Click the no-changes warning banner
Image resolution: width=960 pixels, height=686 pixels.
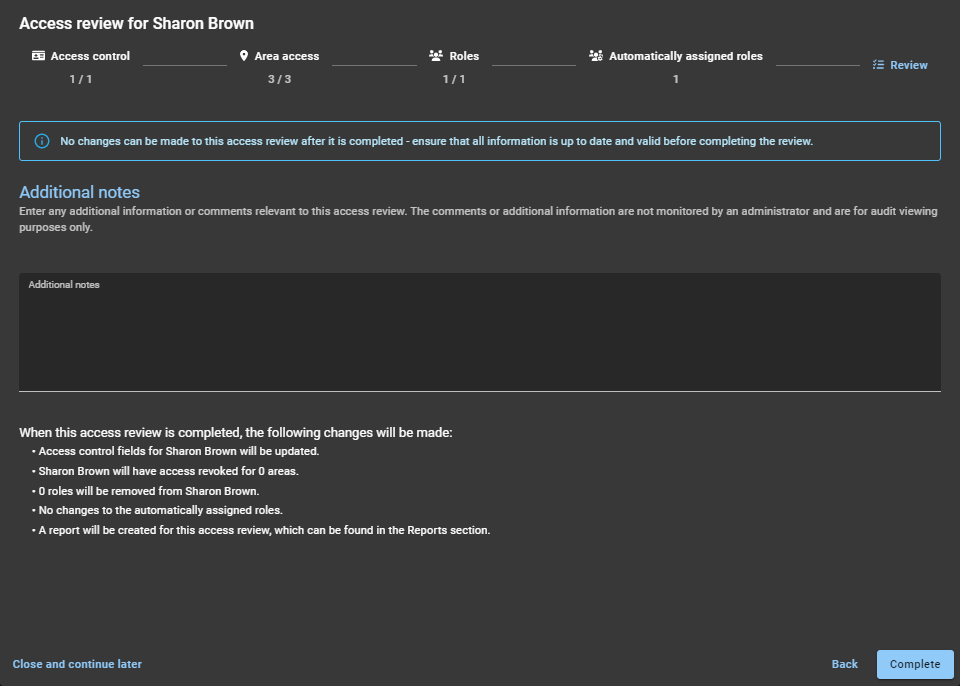point(480,141)
